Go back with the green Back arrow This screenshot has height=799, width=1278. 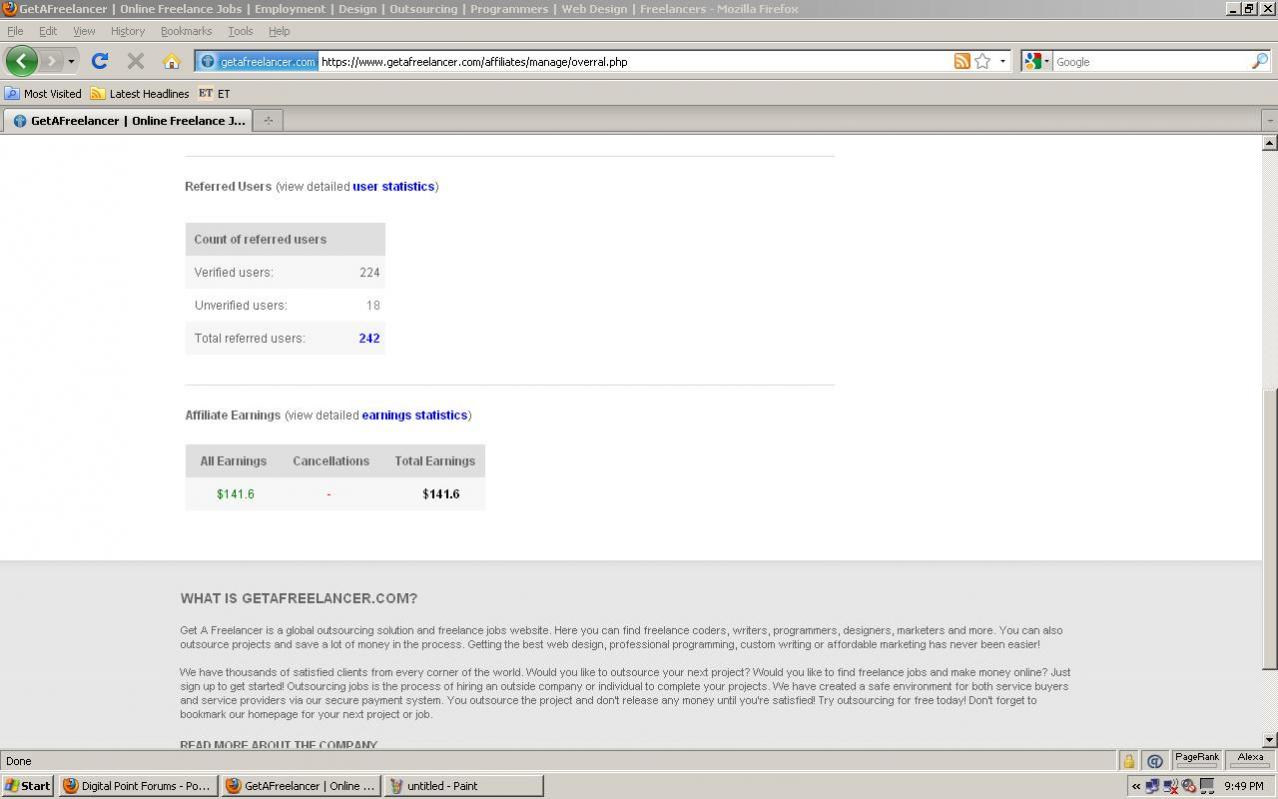click(x=21, y=61)
